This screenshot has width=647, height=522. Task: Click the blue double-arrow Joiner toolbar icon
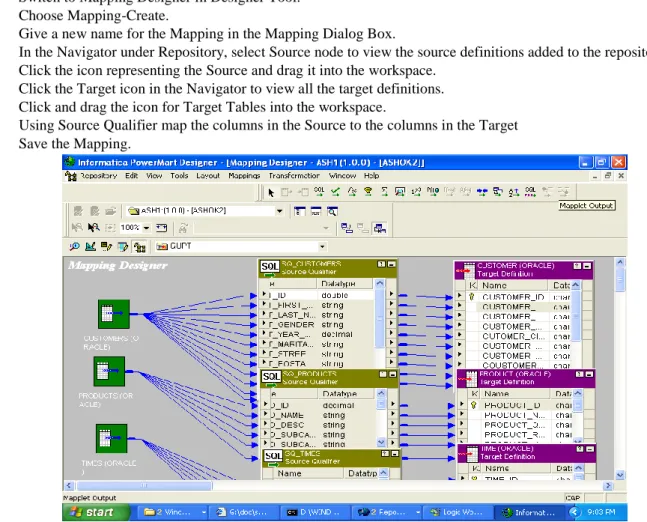(482, 191)
